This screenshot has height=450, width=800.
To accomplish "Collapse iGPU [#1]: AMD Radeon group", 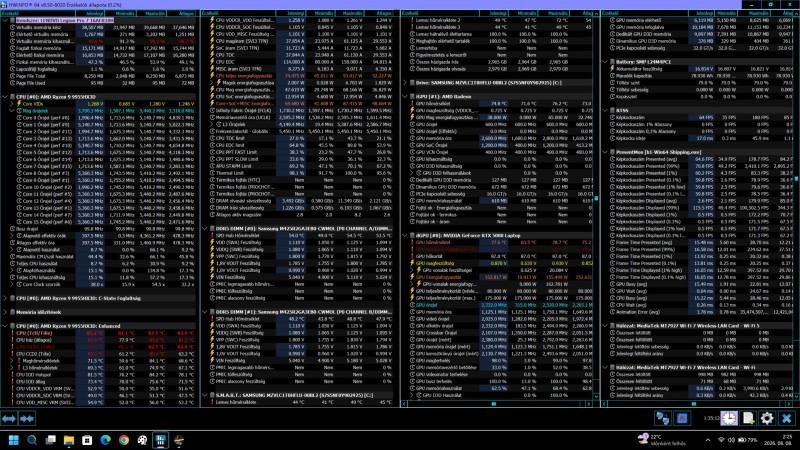I will pos(405,96).
